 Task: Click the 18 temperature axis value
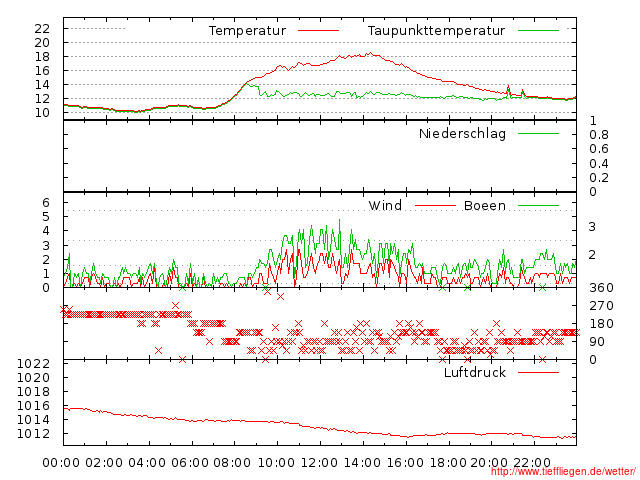point(42,57)
